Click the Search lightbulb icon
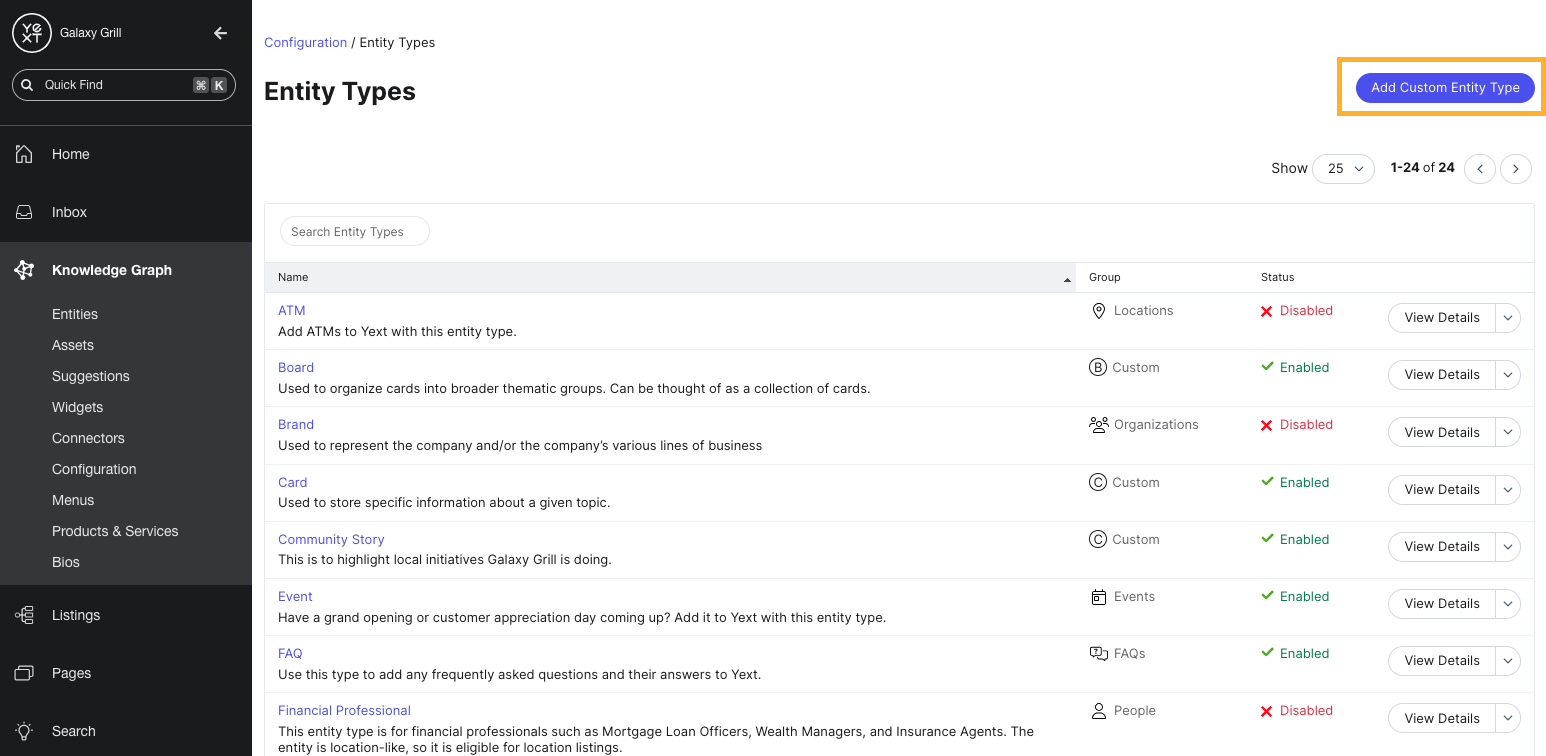 point(25,731)
